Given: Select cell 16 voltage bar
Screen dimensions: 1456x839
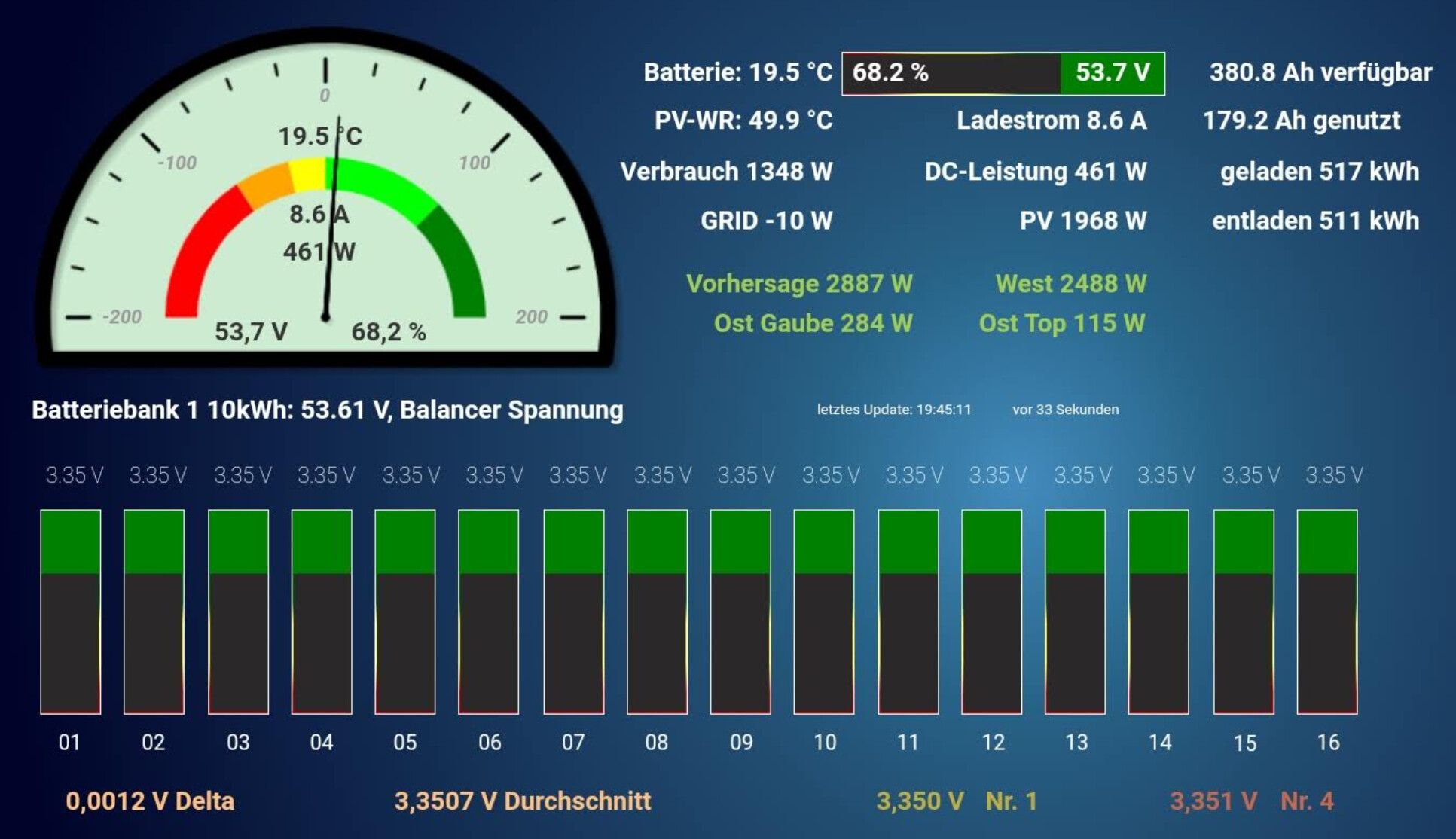Looking at the screenshot, I should [1326, 612].
